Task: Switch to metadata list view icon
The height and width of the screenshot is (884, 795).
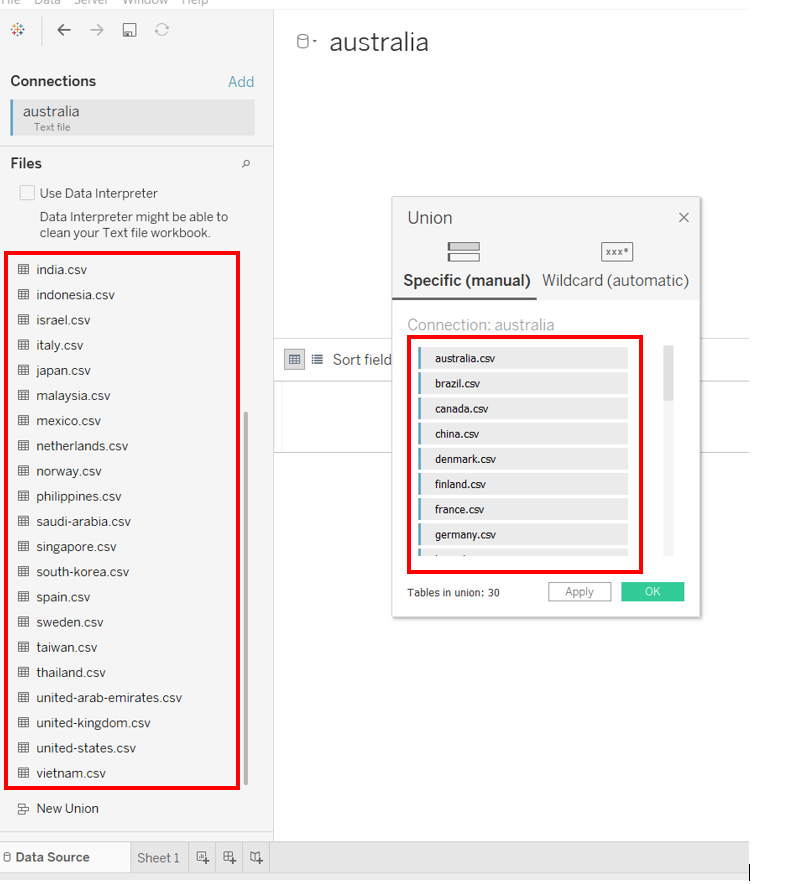Action: (x=317, y=359)
